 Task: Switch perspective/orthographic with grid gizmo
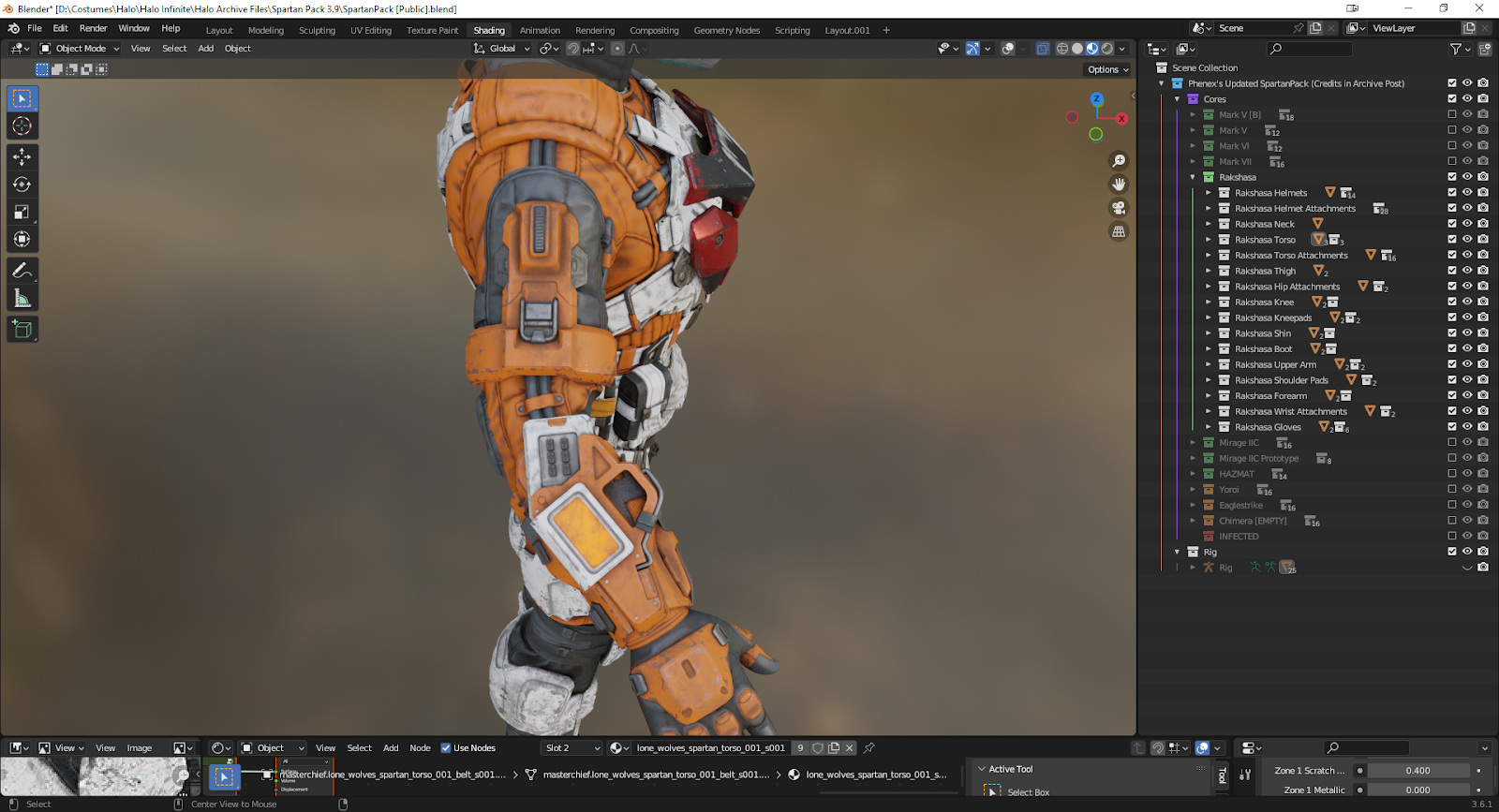[x=1119, y=231]
